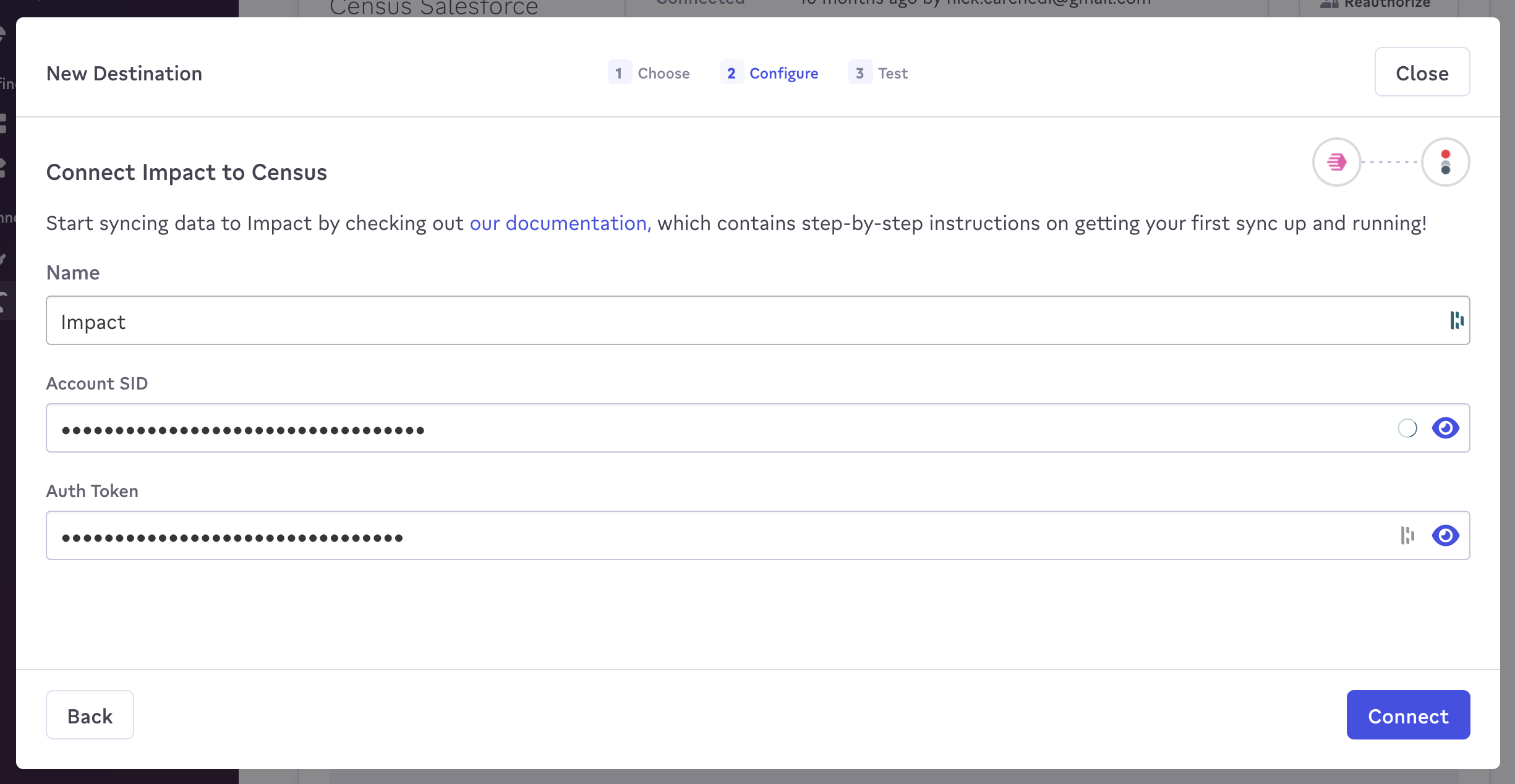Click the step number 1 badge

619,73
